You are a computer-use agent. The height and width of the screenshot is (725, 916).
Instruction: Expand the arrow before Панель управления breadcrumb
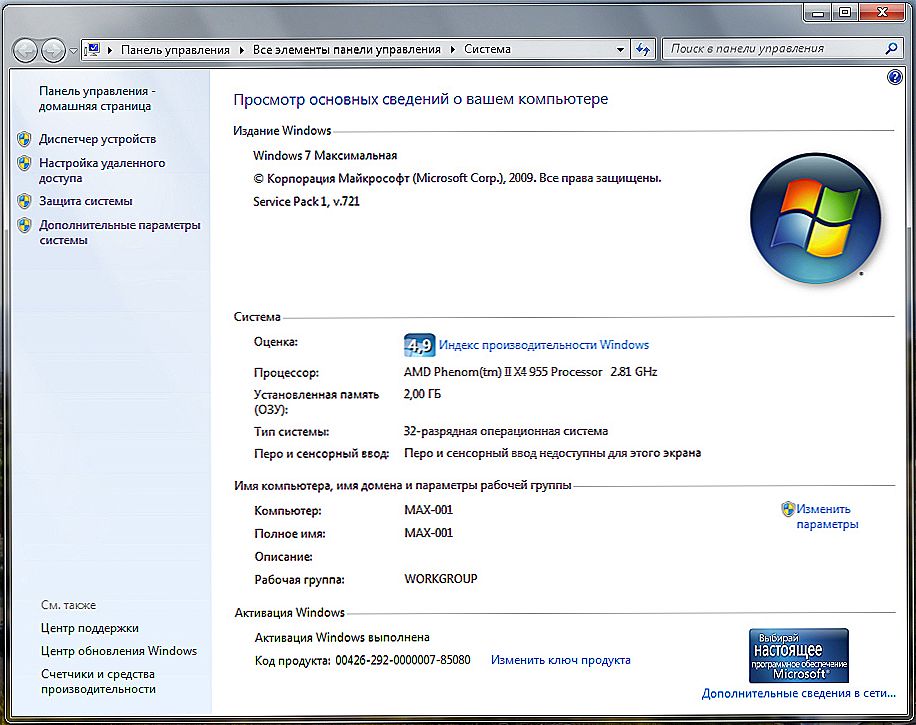coord(110,50)
